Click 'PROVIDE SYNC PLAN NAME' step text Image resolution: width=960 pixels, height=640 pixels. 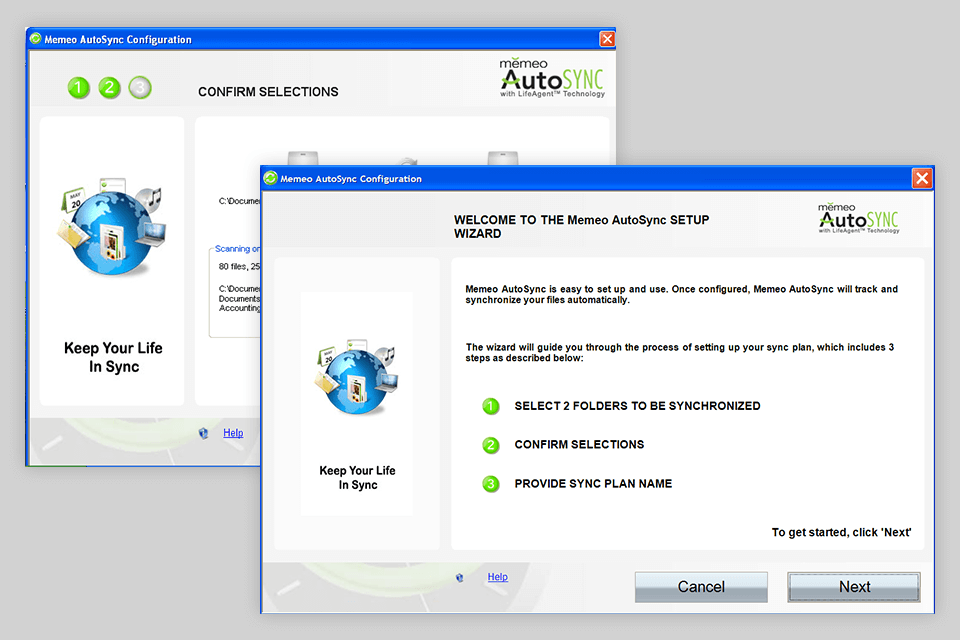(593, 484)
